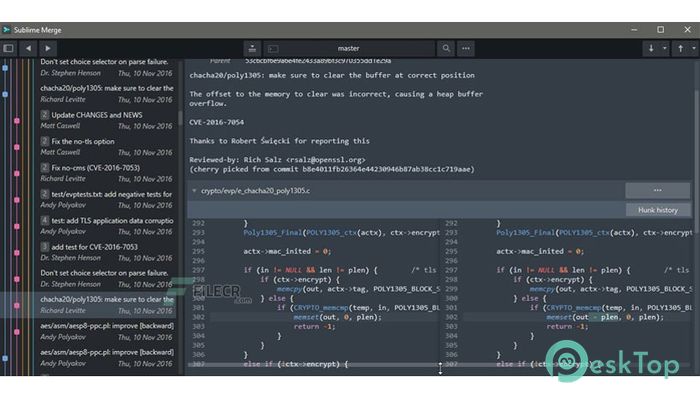The height and width of the screenshot is (400, 700).
Task: Open the stash icon button
Action: coord(252,49)
